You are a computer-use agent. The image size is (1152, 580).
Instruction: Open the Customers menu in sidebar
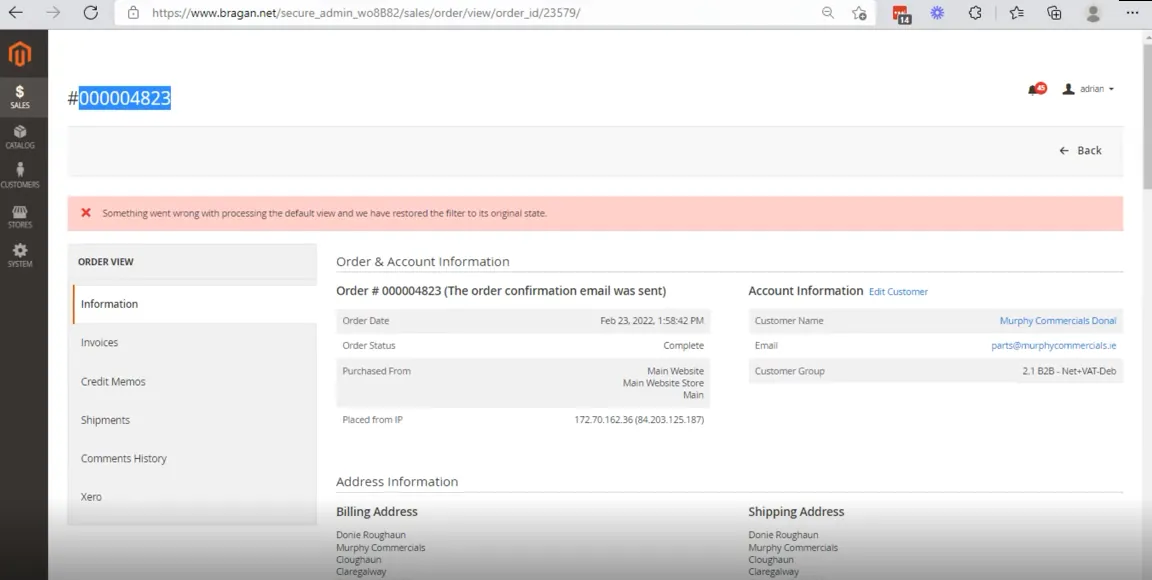[20, 176]
